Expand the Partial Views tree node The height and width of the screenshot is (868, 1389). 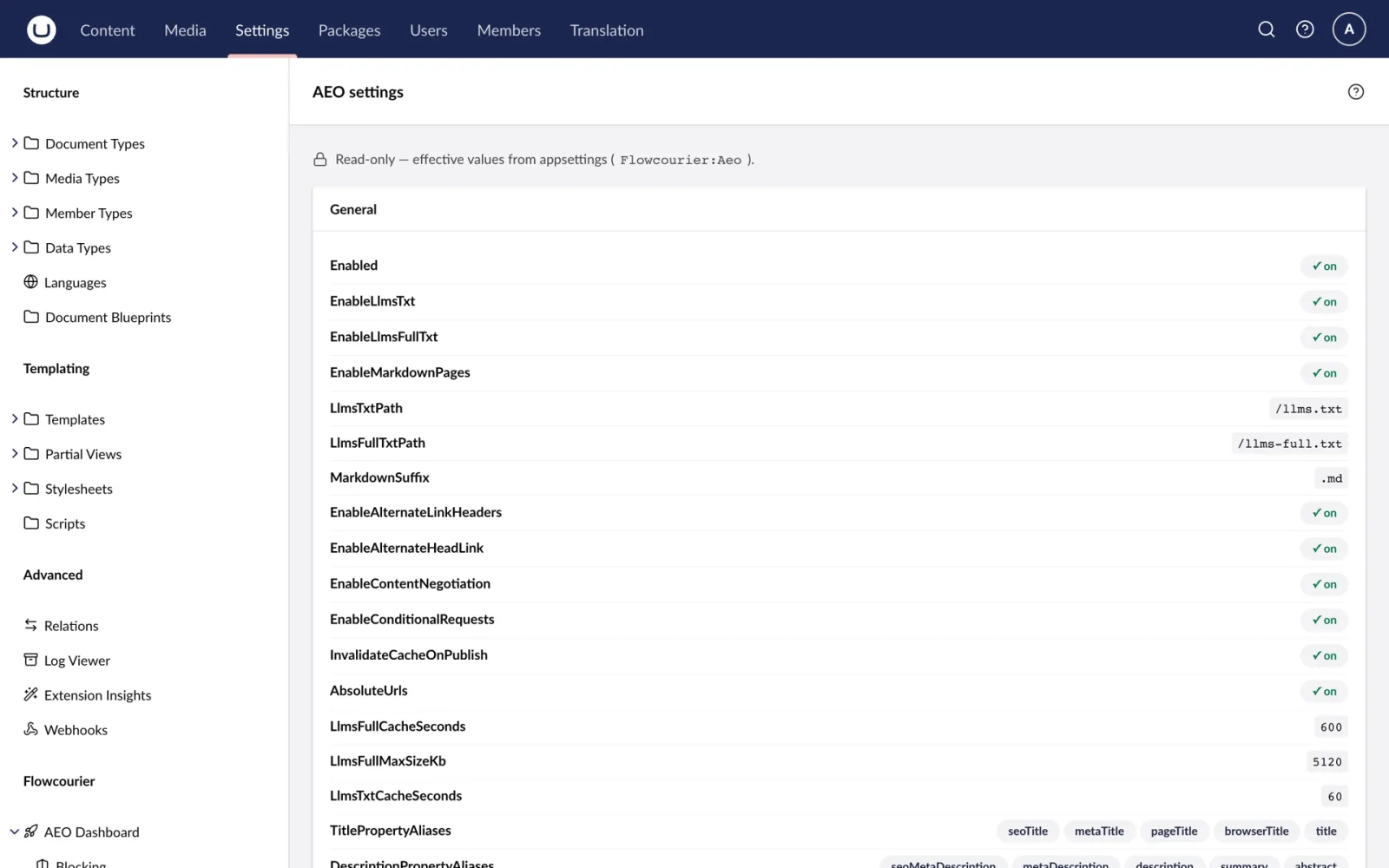point(15,453)
